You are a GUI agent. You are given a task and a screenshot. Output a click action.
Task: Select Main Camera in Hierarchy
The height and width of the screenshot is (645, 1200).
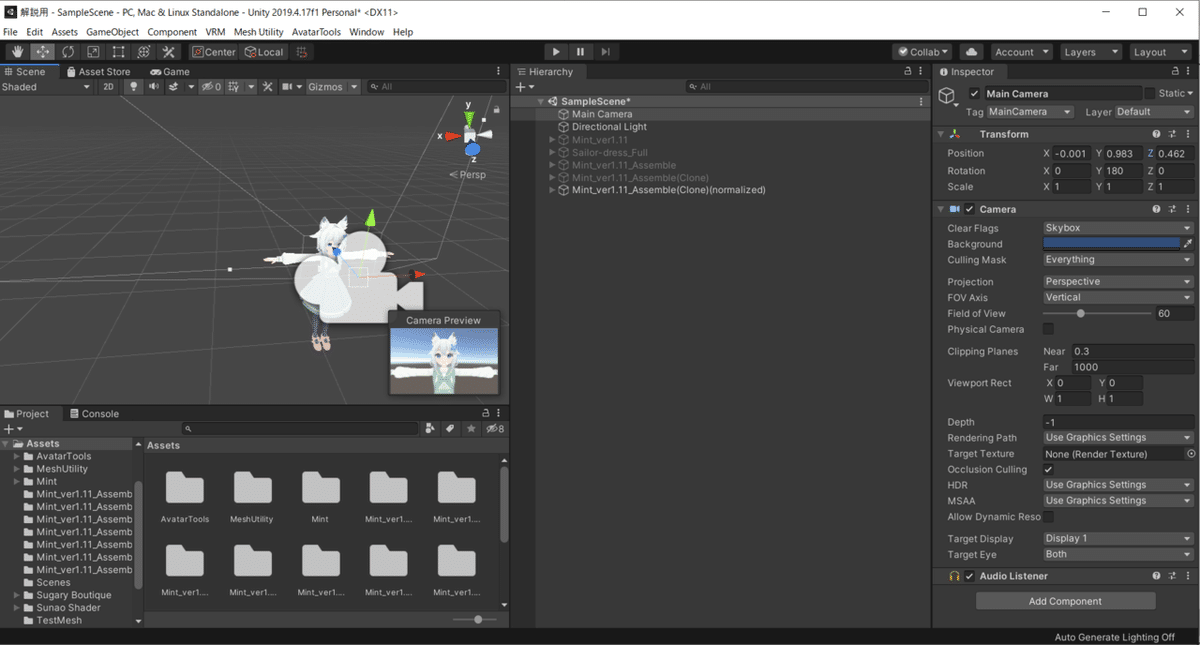(x=602, y=114)
